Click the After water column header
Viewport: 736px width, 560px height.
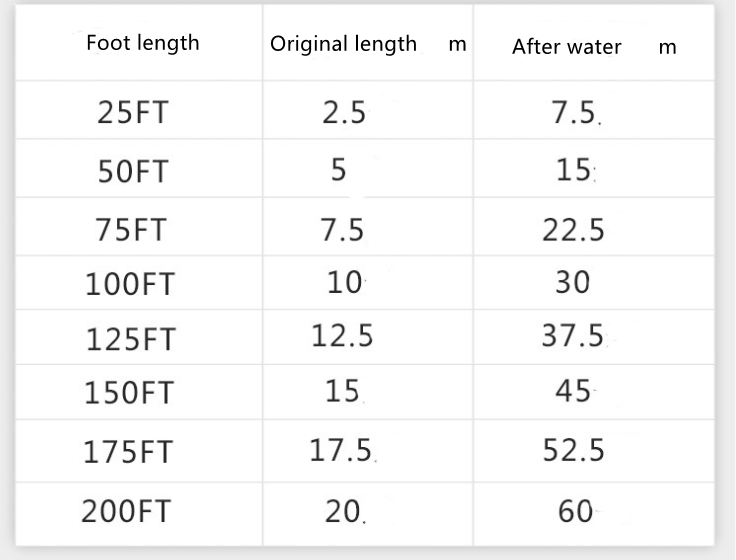tap(566, 47)
